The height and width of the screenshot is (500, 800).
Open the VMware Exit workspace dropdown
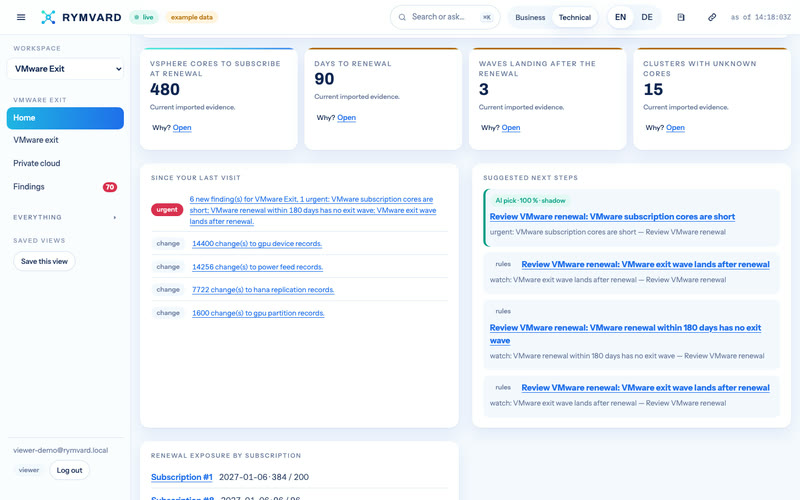(x=65, y=69)
